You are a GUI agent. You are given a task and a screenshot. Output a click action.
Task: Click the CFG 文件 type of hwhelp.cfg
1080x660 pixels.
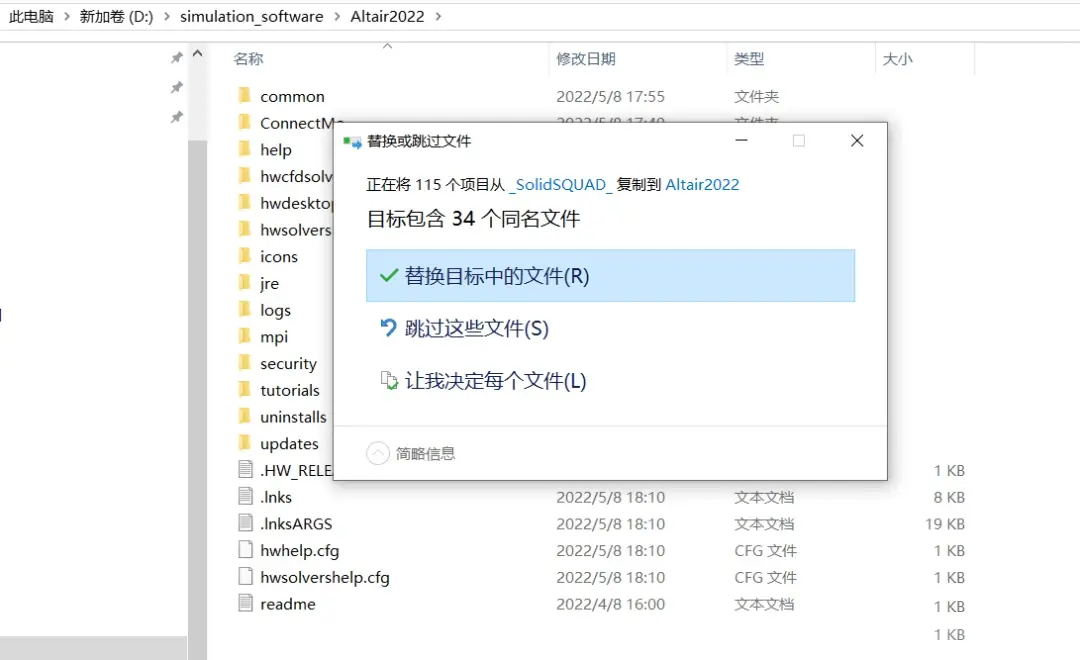coord(765,551)
